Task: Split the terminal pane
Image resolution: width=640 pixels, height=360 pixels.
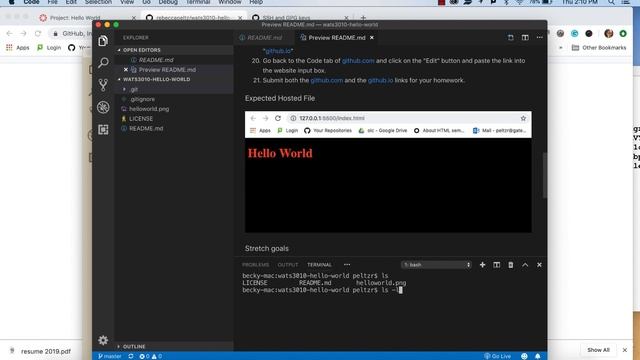Action: click(x=496, y=265)
